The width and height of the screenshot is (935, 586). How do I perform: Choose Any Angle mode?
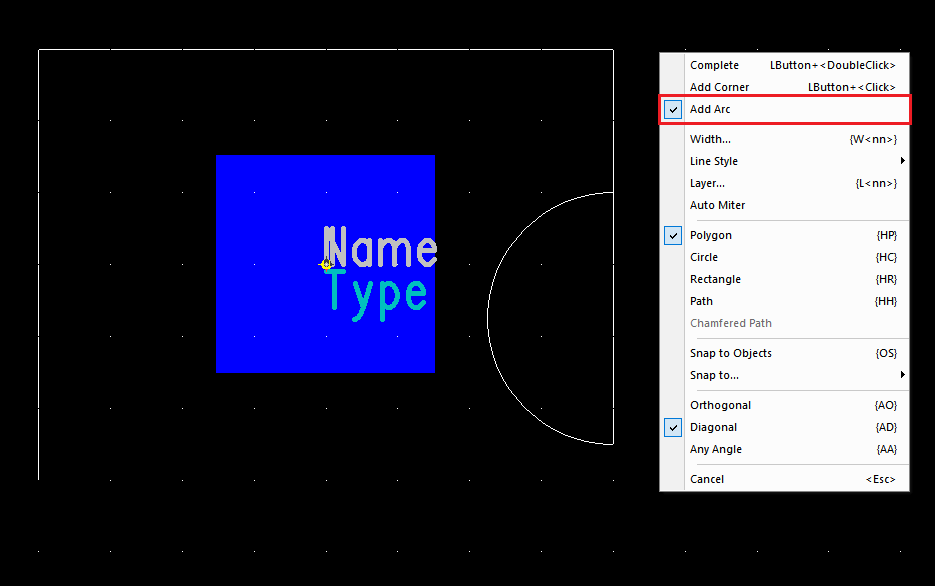715,449
